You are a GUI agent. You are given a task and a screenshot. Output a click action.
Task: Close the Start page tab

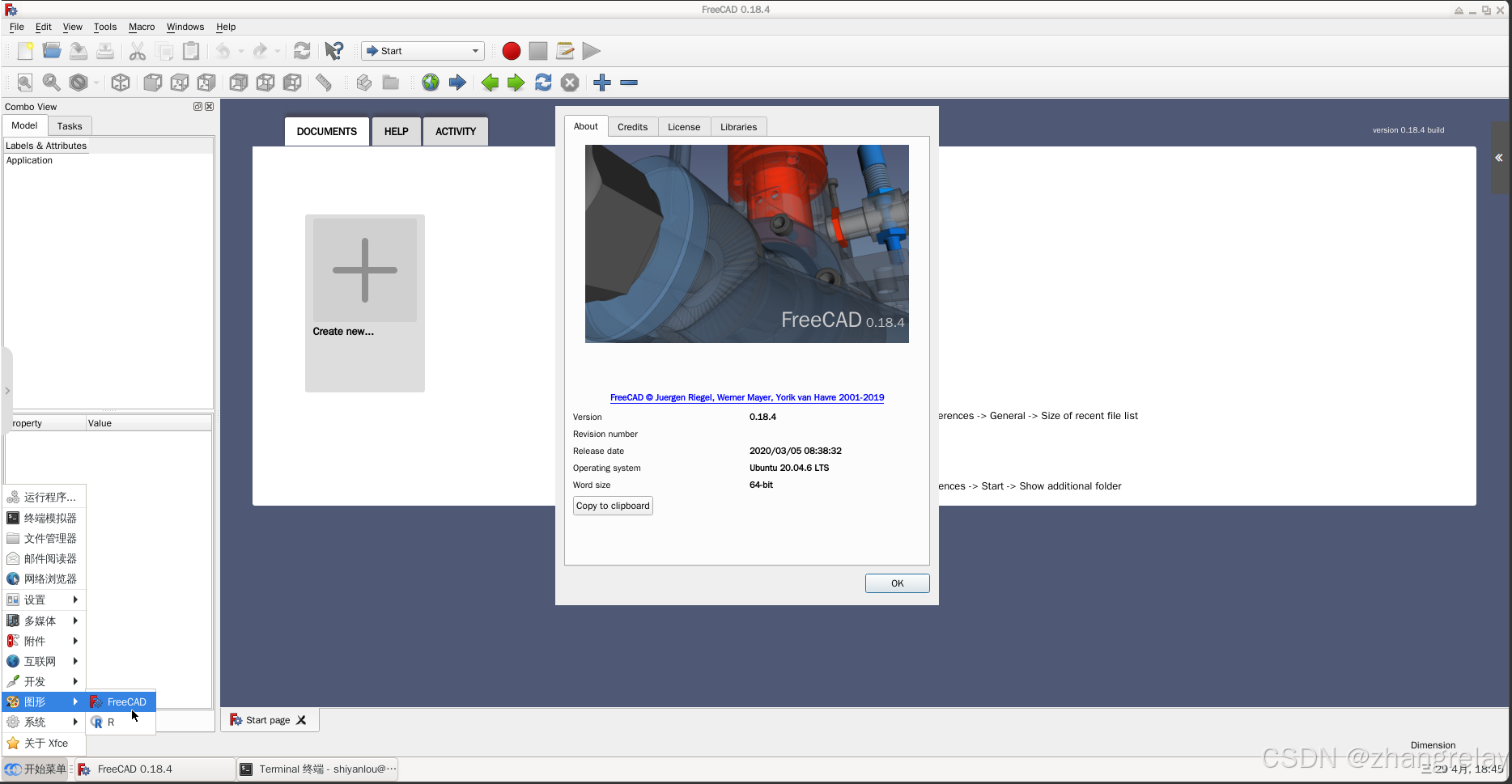click(302, 720)
